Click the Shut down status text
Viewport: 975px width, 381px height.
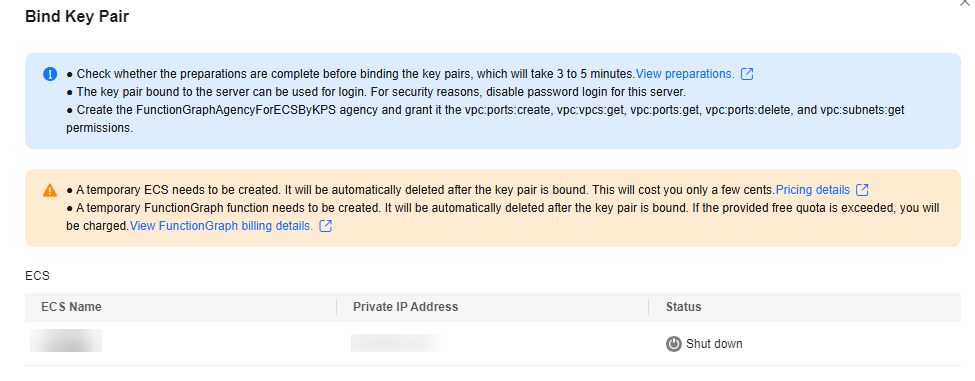(x=714, y=344)
